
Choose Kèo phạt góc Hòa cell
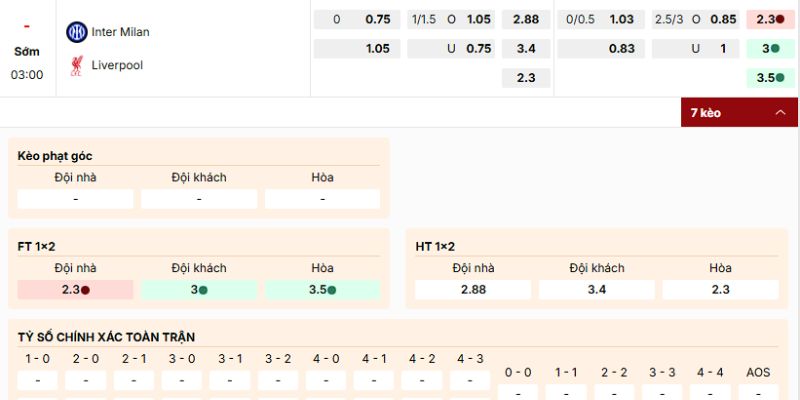322,199
